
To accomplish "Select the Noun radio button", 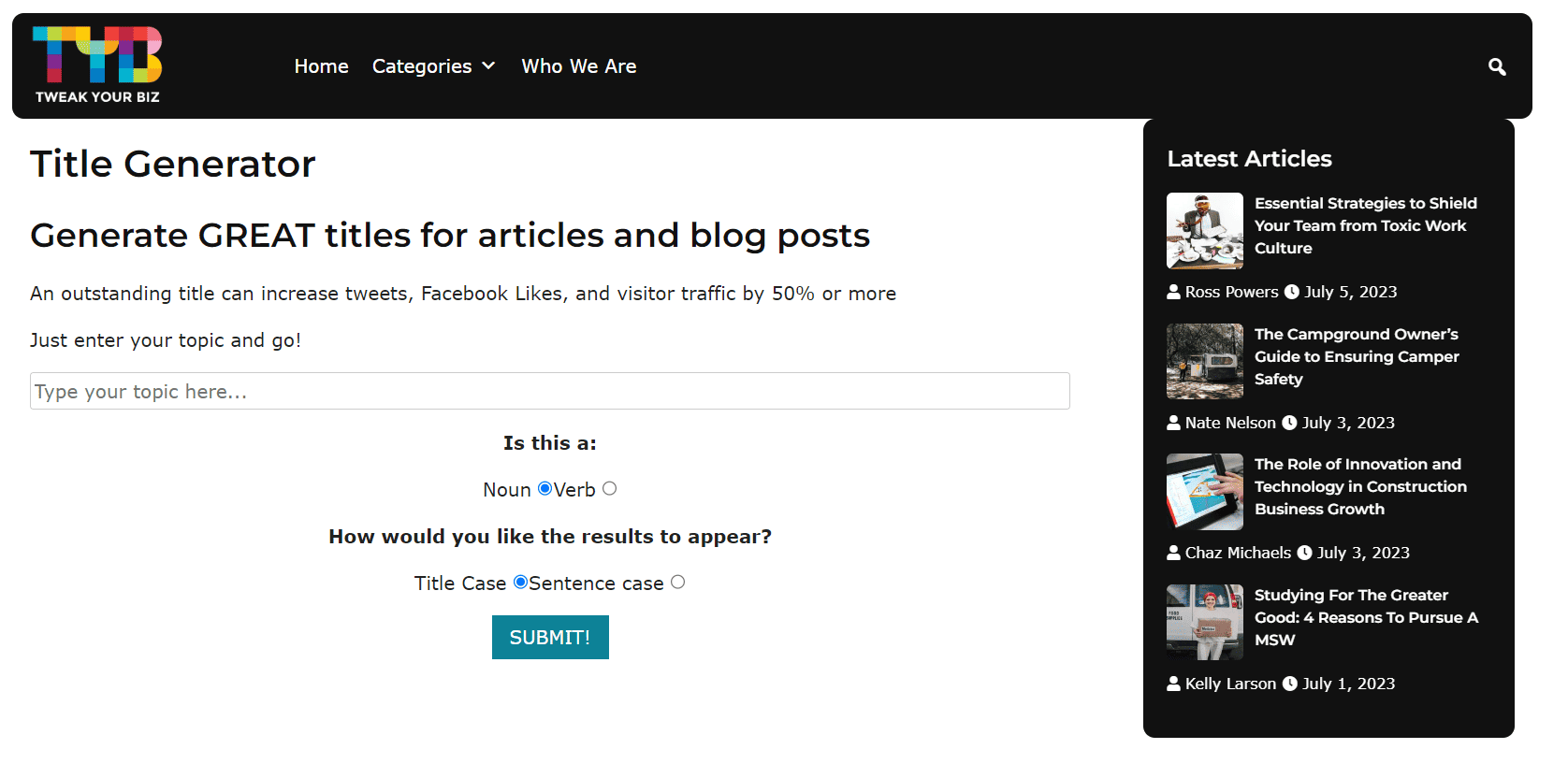I will click(544, 488).
